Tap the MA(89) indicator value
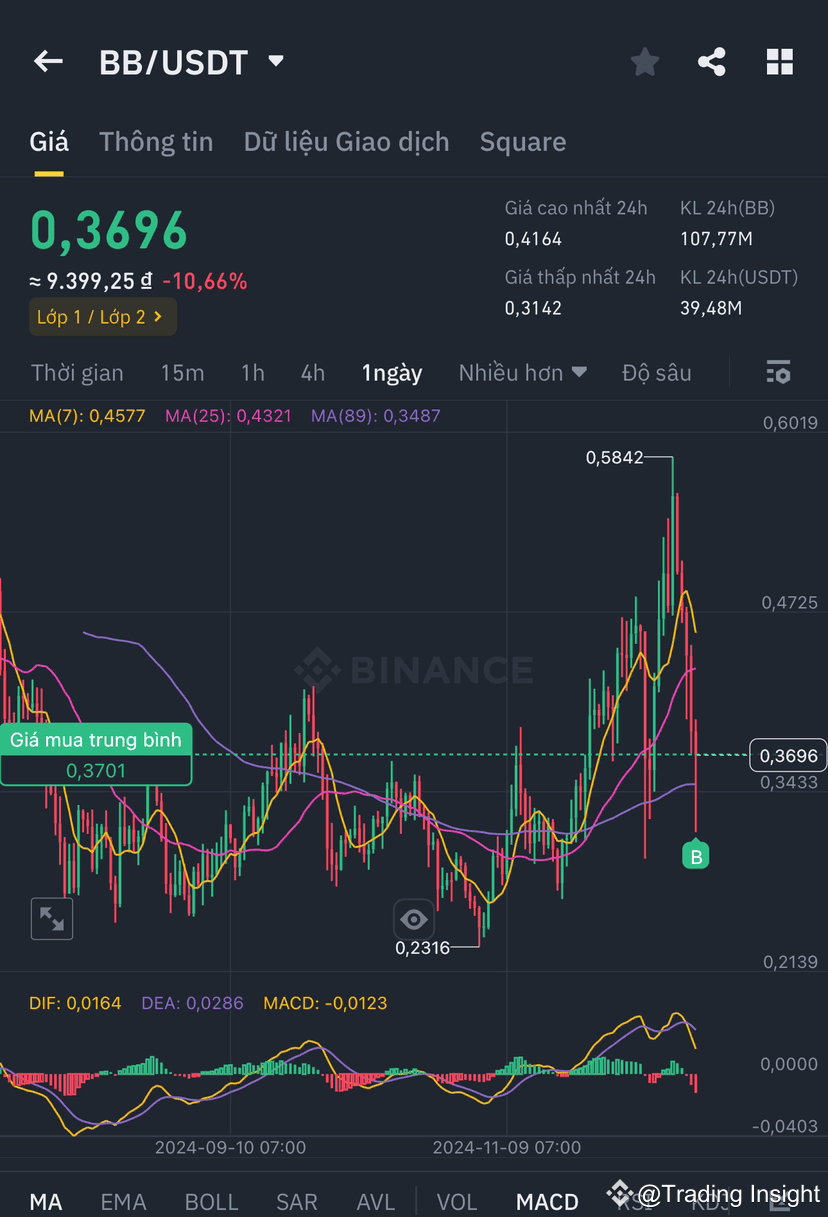 (x=376, y=415)
